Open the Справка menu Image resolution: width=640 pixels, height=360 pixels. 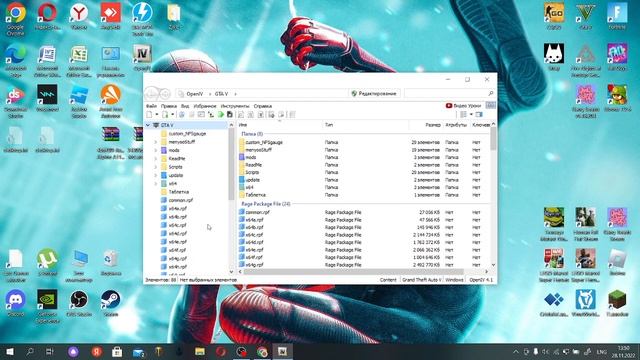coord(262,106)
